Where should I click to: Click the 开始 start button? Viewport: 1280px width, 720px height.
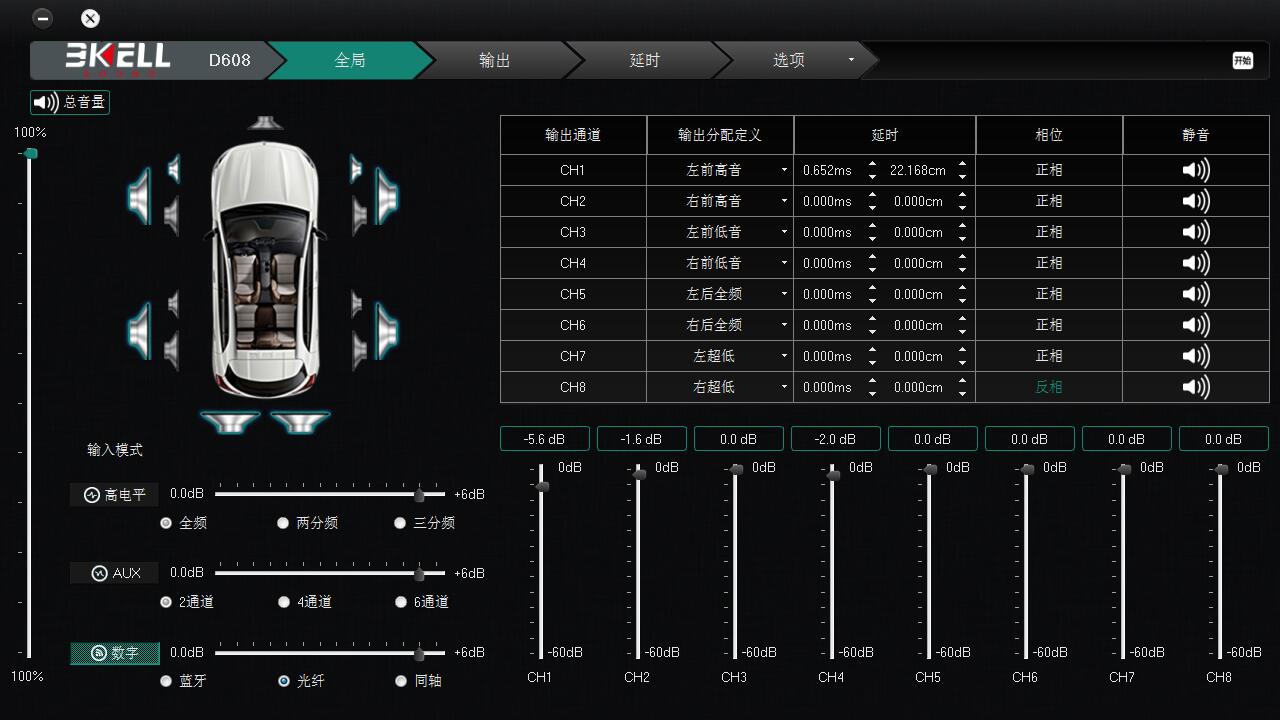point(1242,60)
